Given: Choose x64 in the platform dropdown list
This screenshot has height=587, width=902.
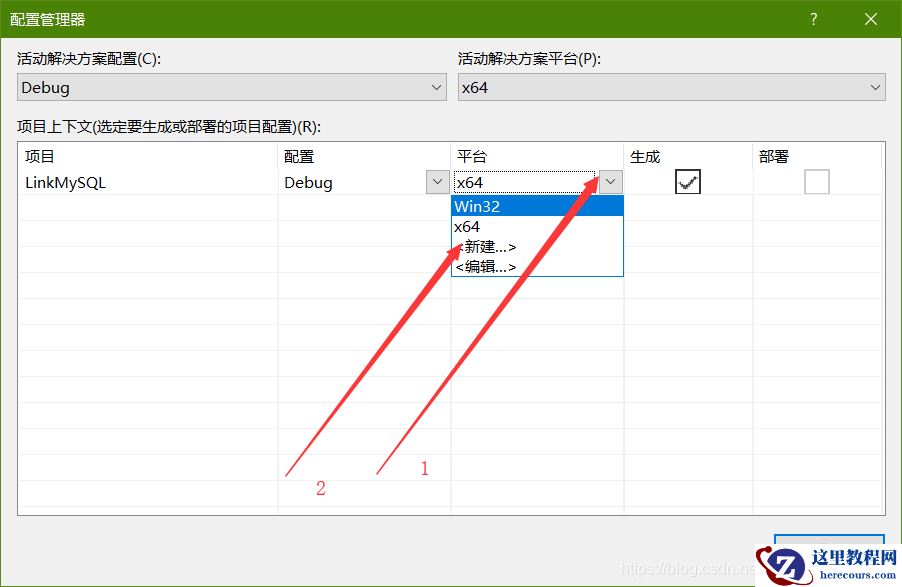Looking at the screenshot, I should pos(537,227).
